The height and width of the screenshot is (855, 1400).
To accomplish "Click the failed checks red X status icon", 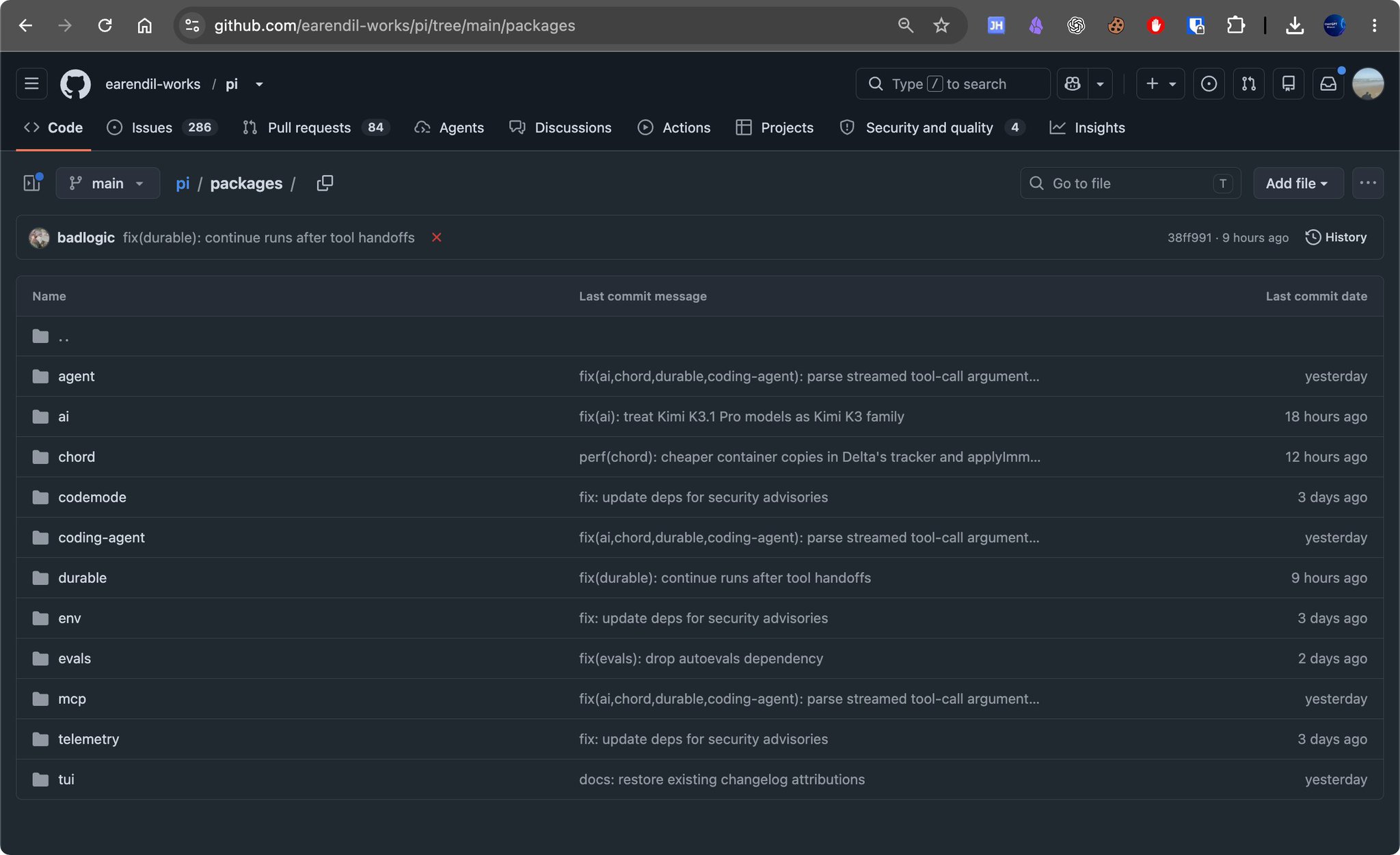I will [x=436, y=237].
